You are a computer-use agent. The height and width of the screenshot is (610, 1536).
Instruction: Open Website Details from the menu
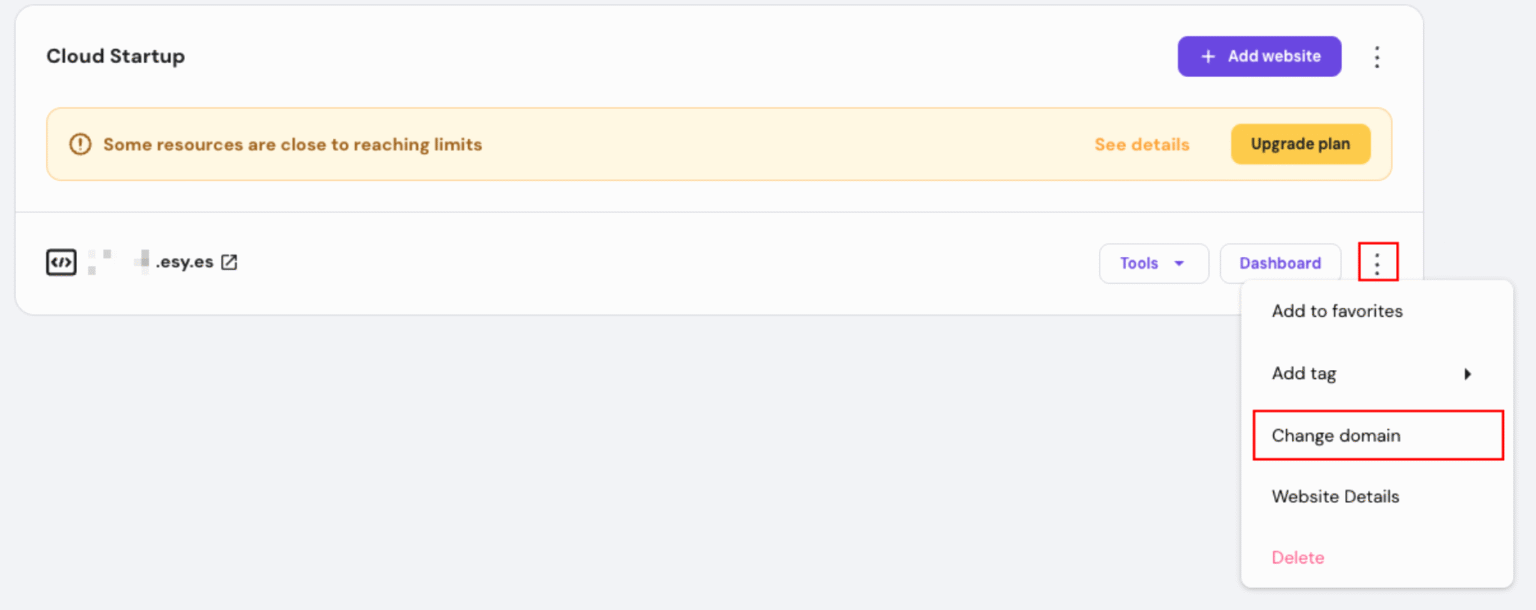pos(1335,497)
